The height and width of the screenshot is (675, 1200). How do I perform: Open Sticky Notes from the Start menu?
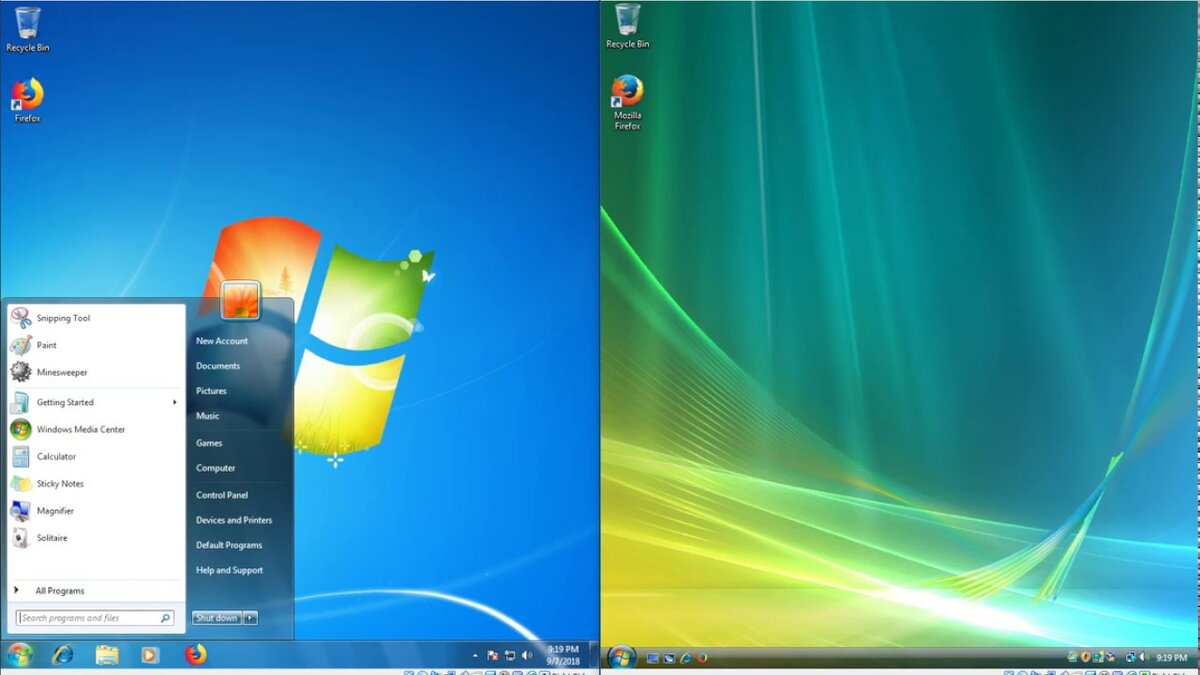coord(95,483)
